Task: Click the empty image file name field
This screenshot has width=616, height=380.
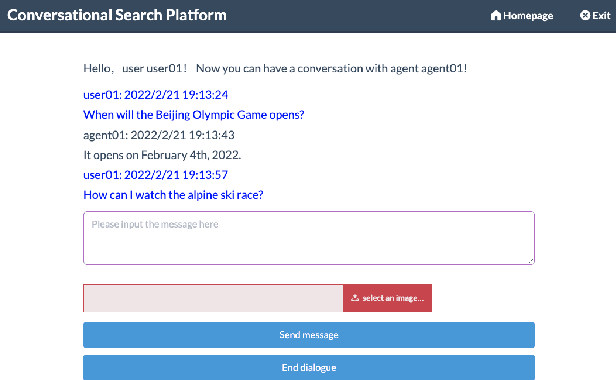Action: tap(213, 298)
